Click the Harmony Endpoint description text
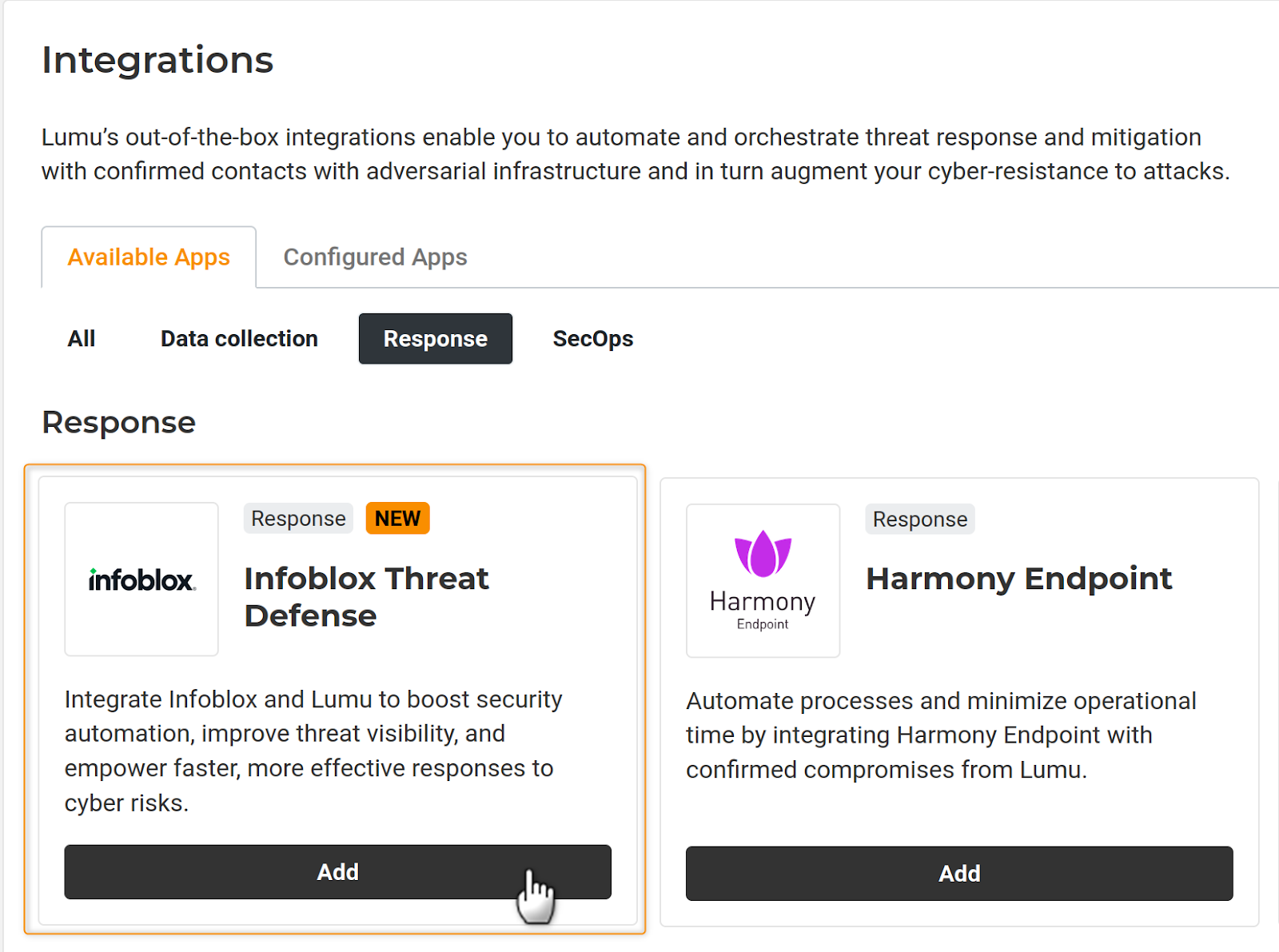This screenshot has height=952, width=1279. coord(941,735)
